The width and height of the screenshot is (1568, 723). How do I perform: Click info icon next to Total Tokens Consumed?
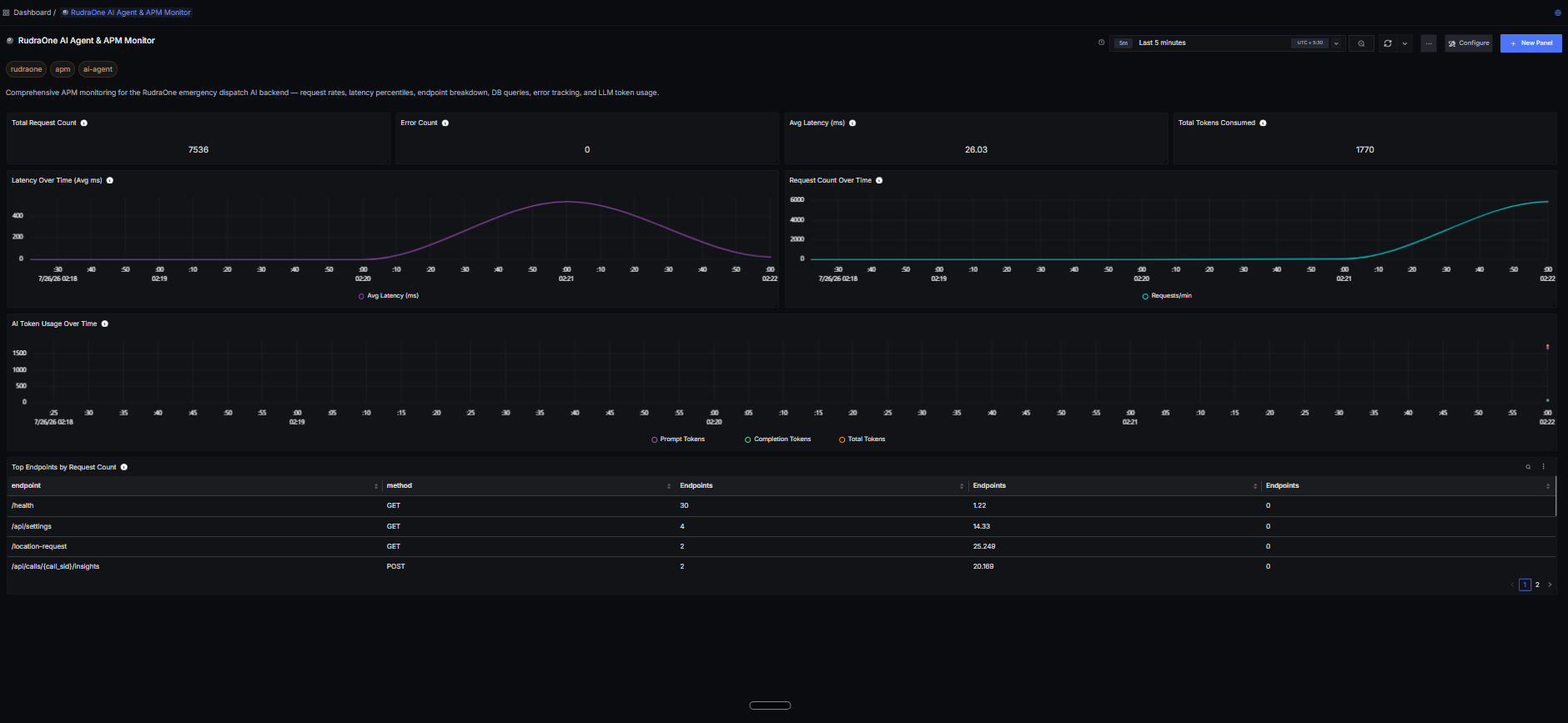click(x=1263, y=123)
